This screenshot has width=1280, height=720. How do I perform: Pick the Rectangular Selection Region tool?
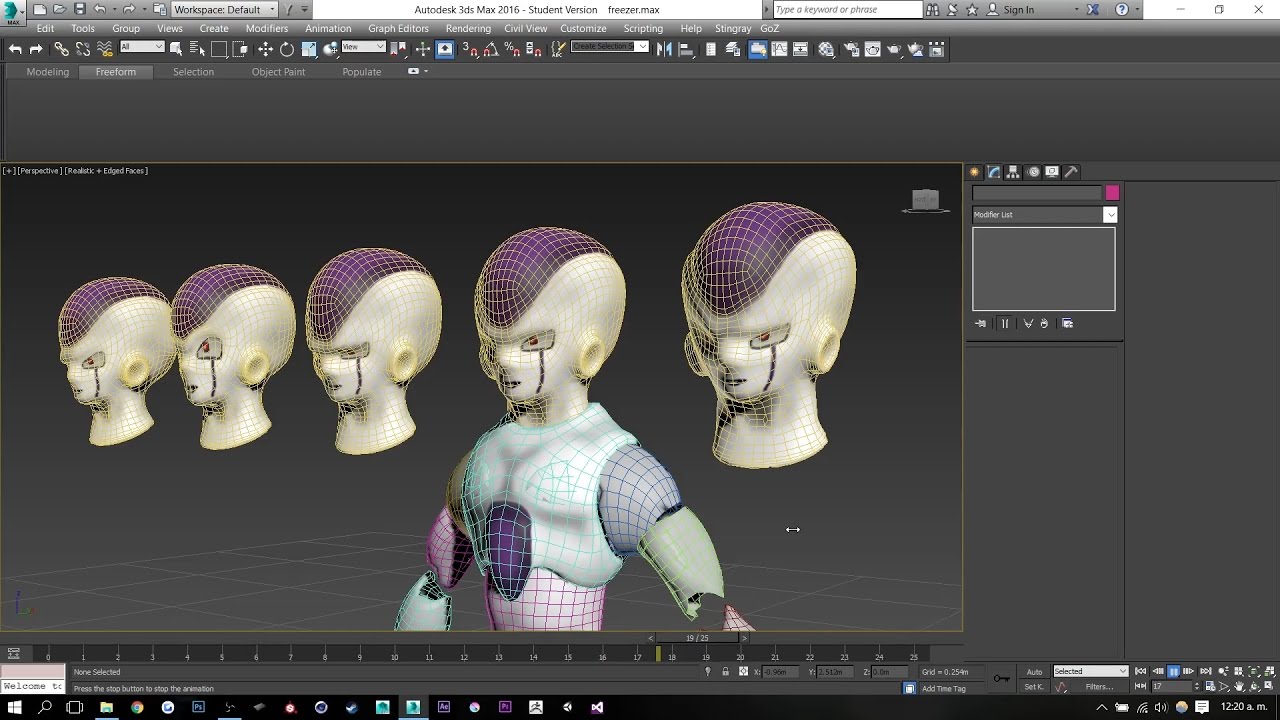(219, 49)
